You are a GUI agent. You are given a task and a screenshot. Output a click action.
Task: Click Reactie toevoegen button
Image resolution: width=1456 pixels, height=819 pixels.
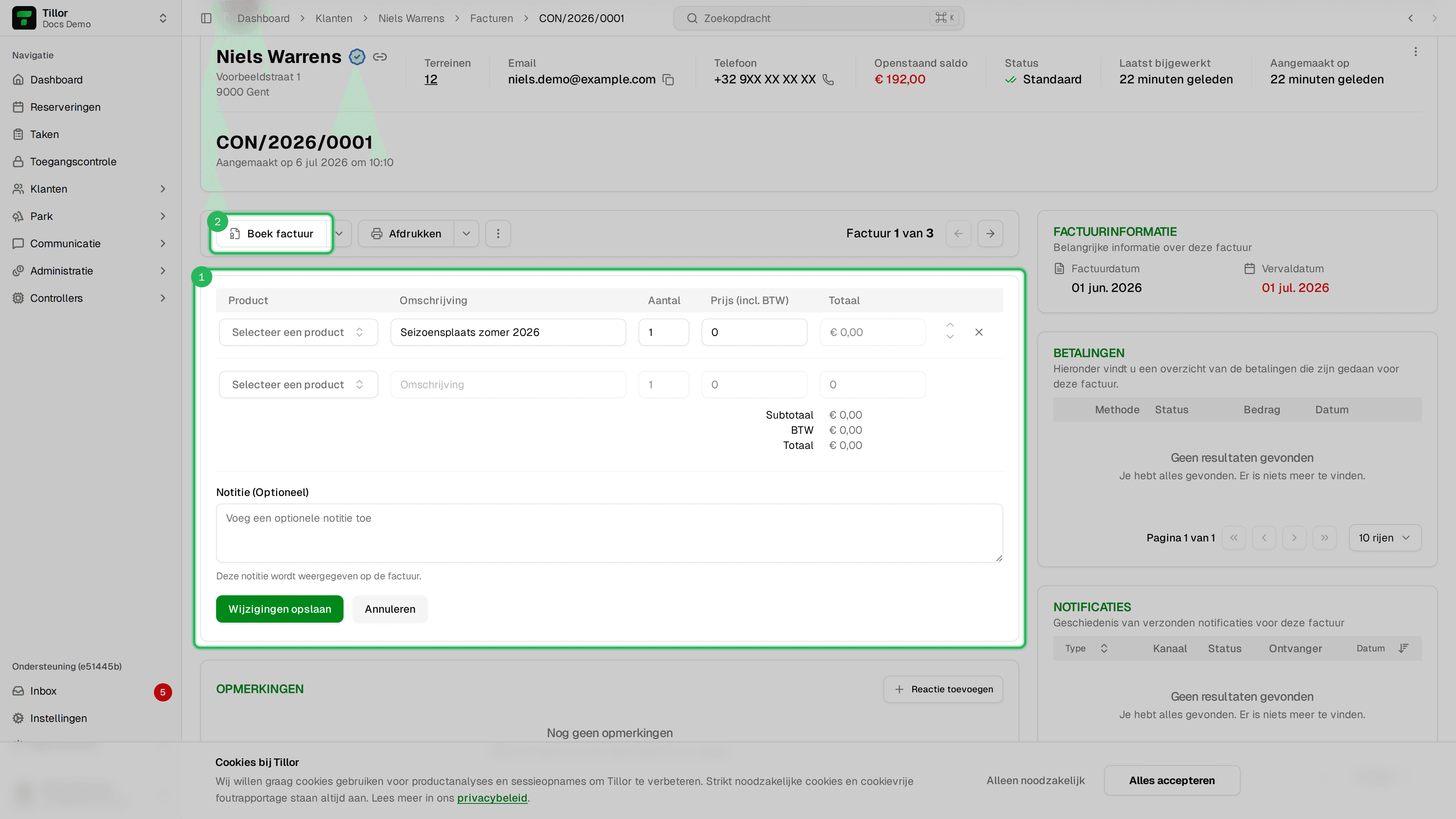point(943,689)
